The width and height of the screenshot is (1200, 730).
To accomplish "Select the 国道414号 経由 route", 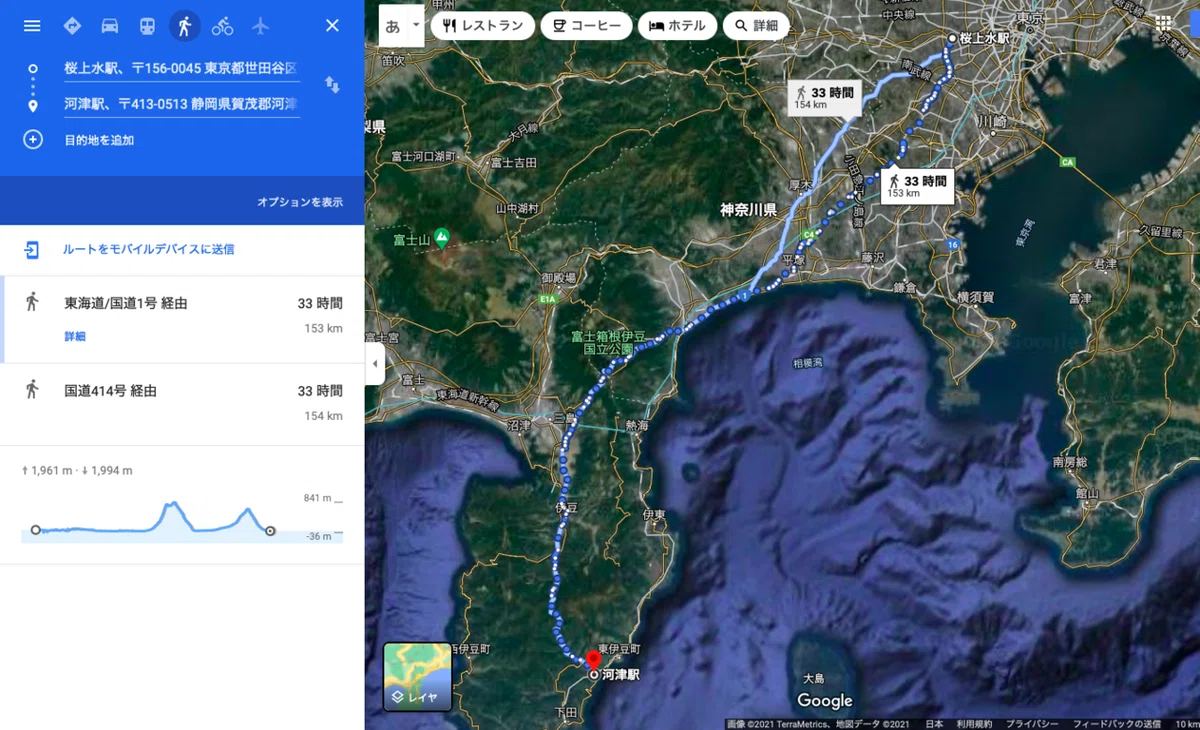I will coord(182,404).
